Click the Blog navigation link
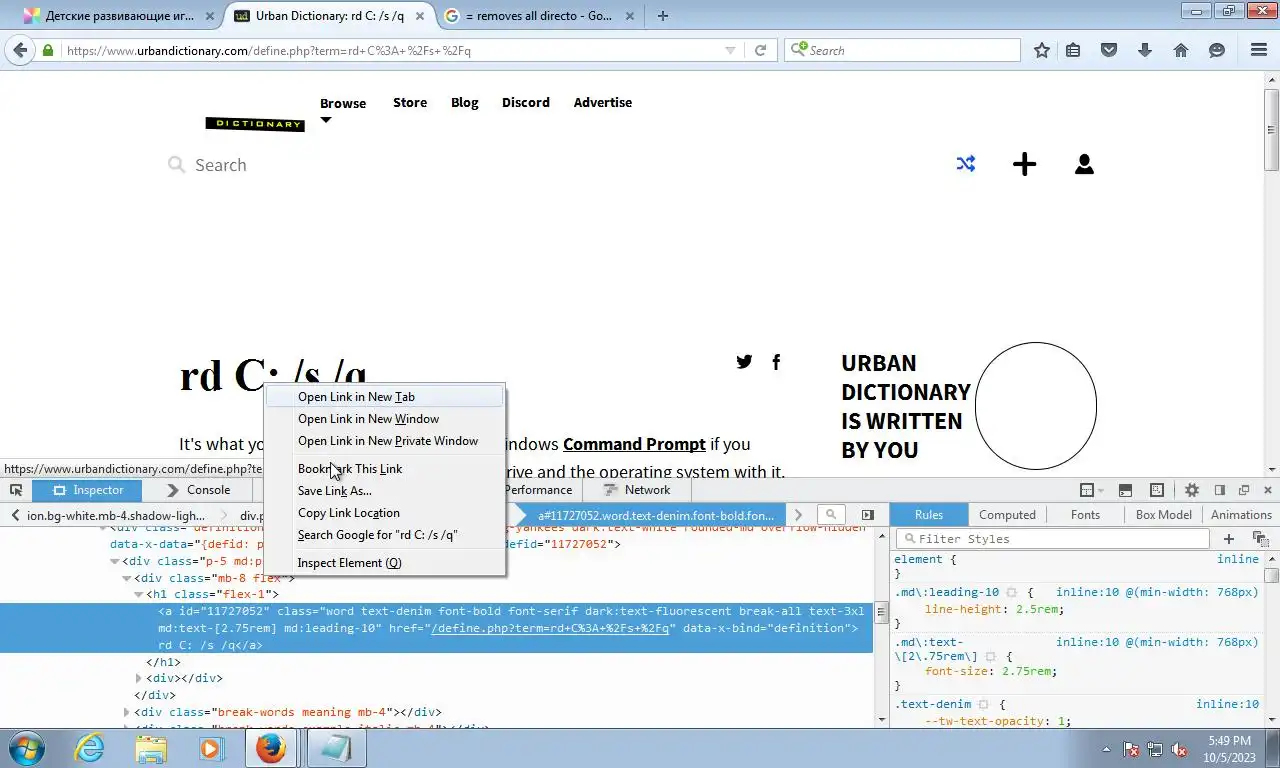Viewport: 1280px width, 768px height. tap(465, 103)
